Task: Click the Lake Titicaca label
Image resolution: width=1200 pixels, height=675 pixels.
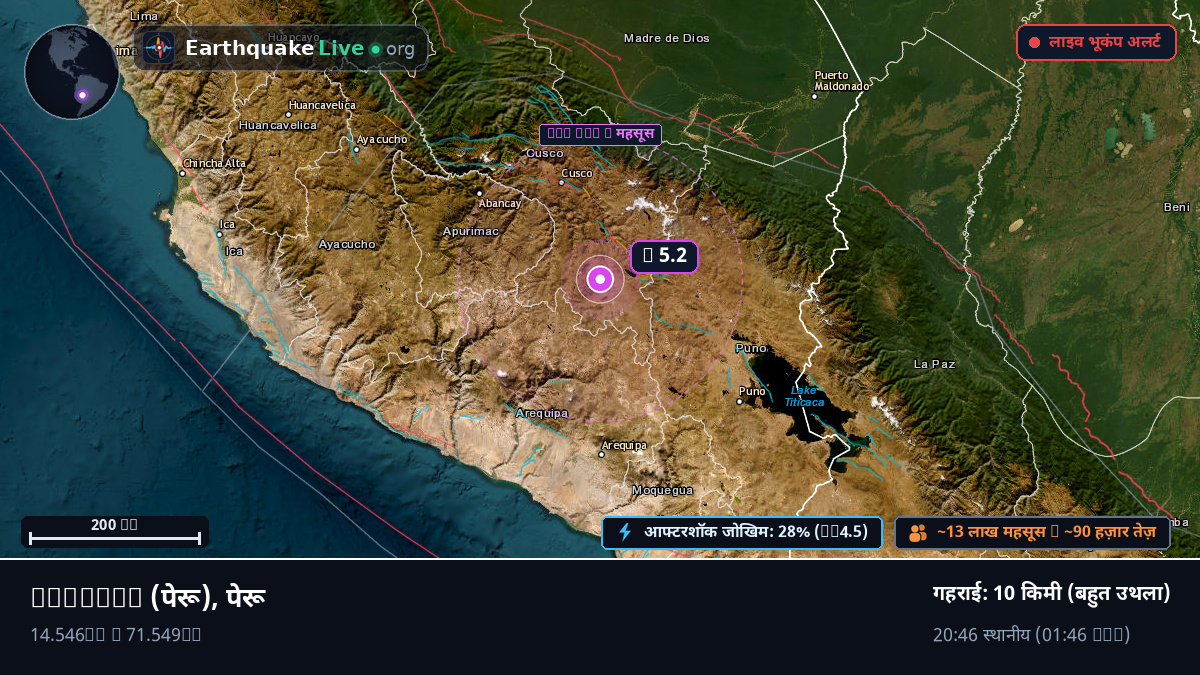Action: [x=805, y=396]
